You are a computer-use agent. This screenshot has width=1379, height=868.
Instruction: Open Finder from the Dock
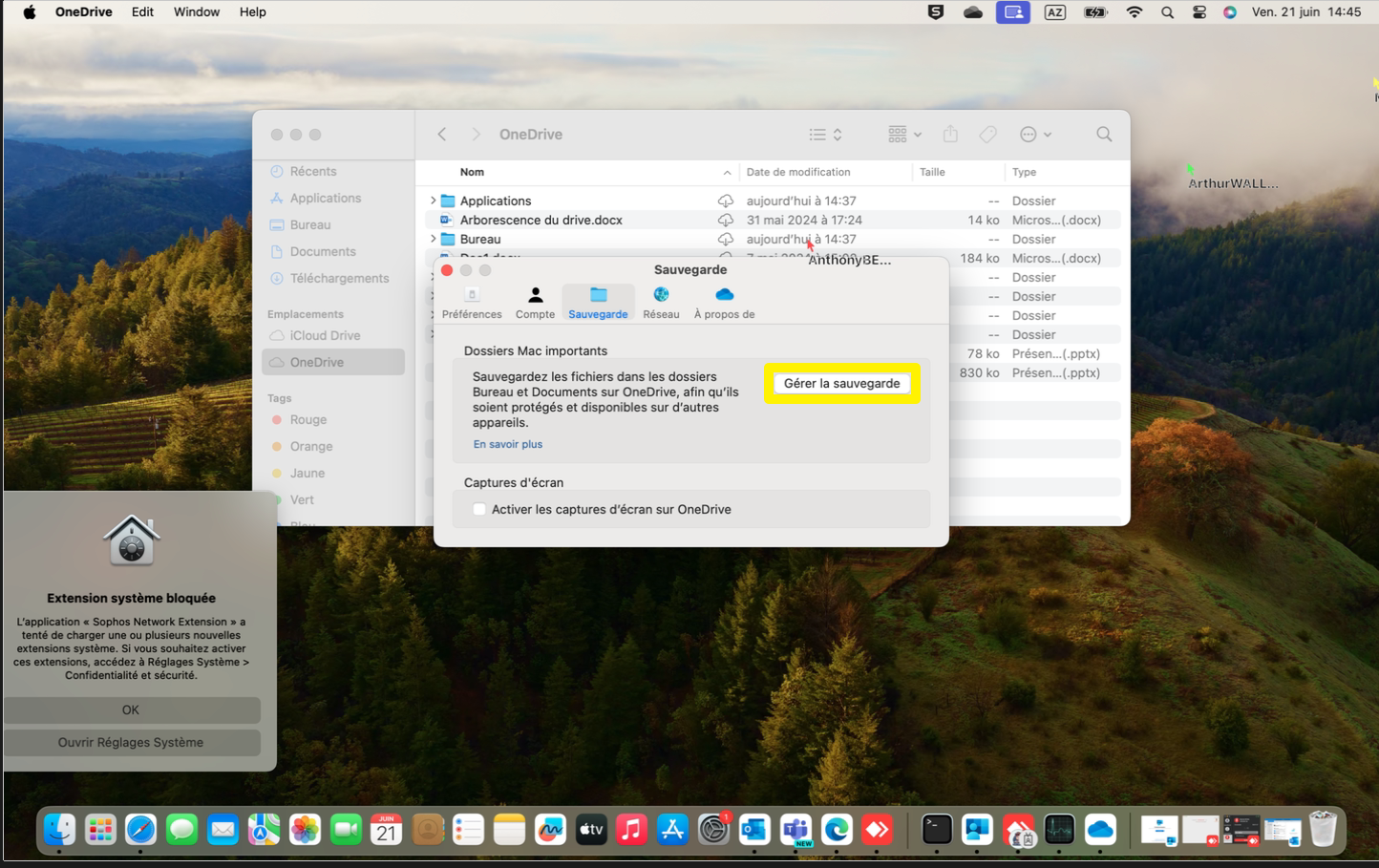point(59,830)
